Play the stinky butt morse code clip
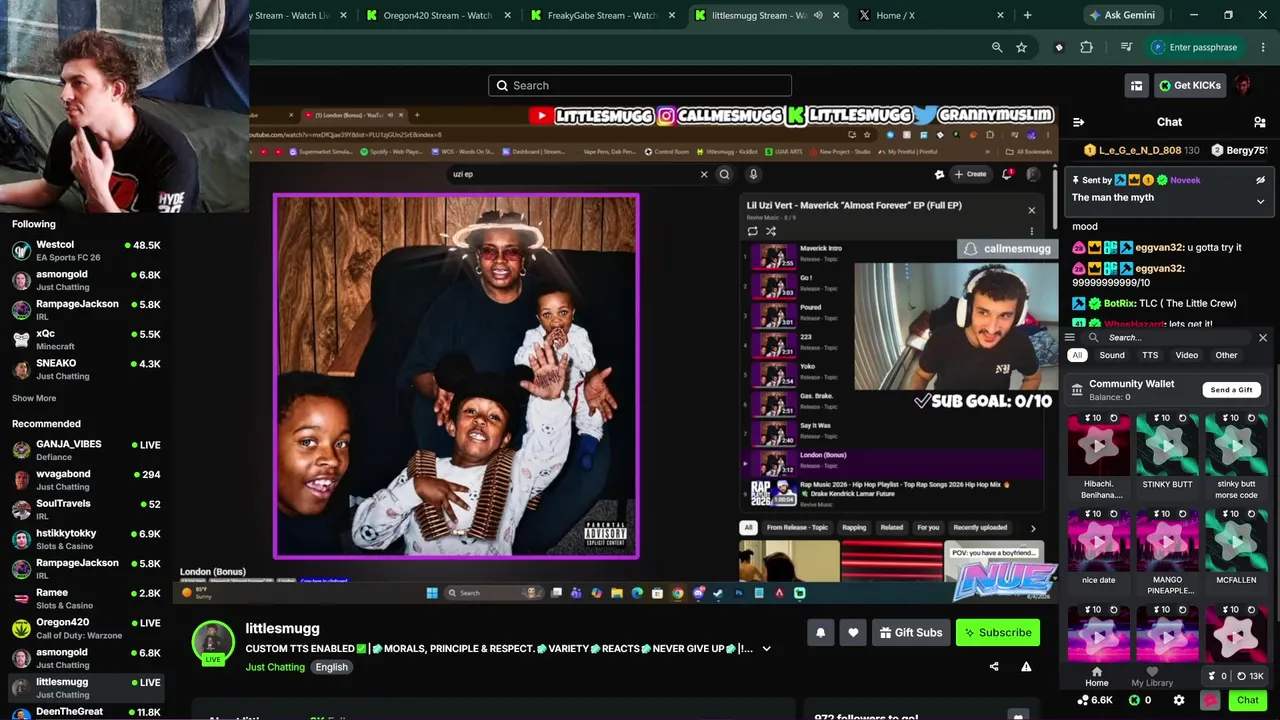Viewport: 1280px width, 720px height. tap(1236, 445)
